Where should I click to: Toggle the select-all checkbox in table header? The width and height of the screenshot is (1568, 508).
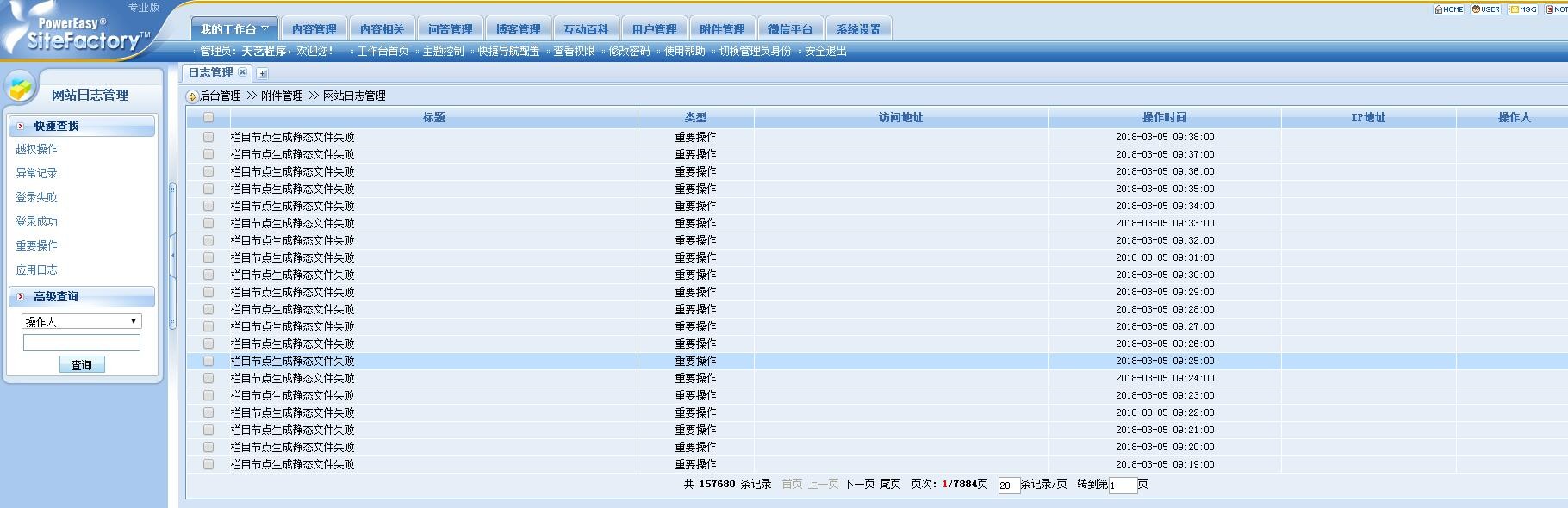[208, 117]
